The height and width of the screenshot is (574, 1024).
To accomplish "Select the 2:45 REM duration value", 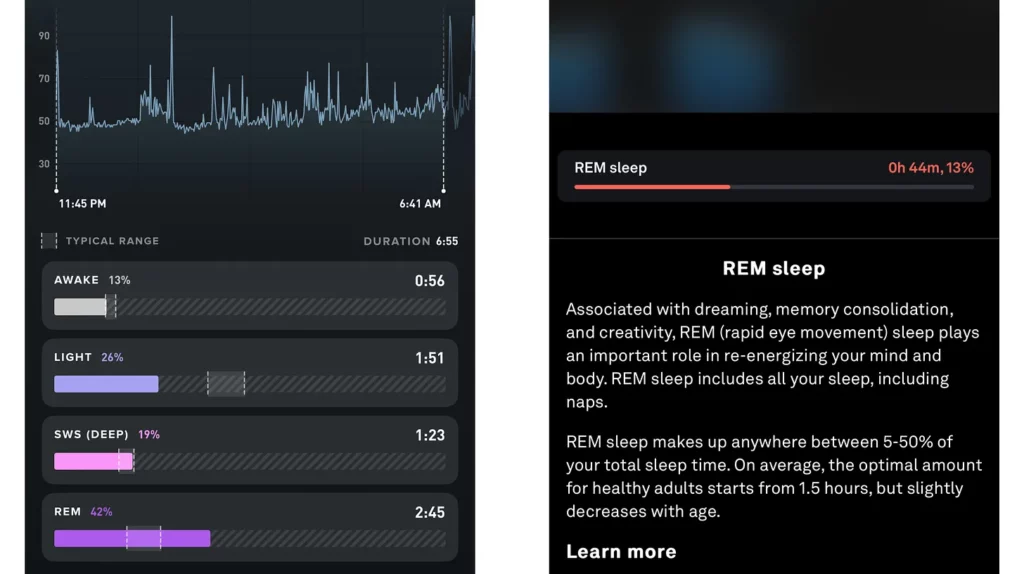I will coord(429,512).
